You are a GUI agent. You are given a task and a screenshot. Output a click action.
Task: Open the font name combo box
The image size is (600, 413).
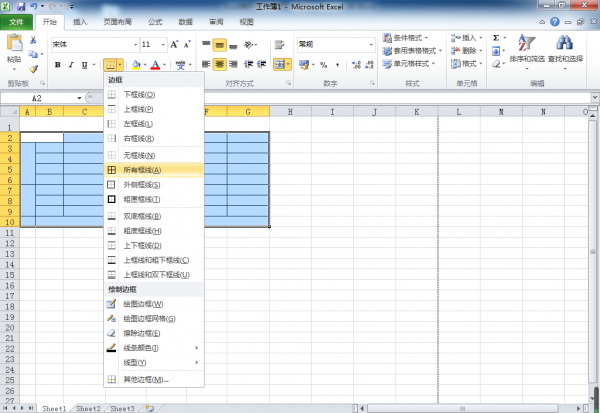point(95,44)
